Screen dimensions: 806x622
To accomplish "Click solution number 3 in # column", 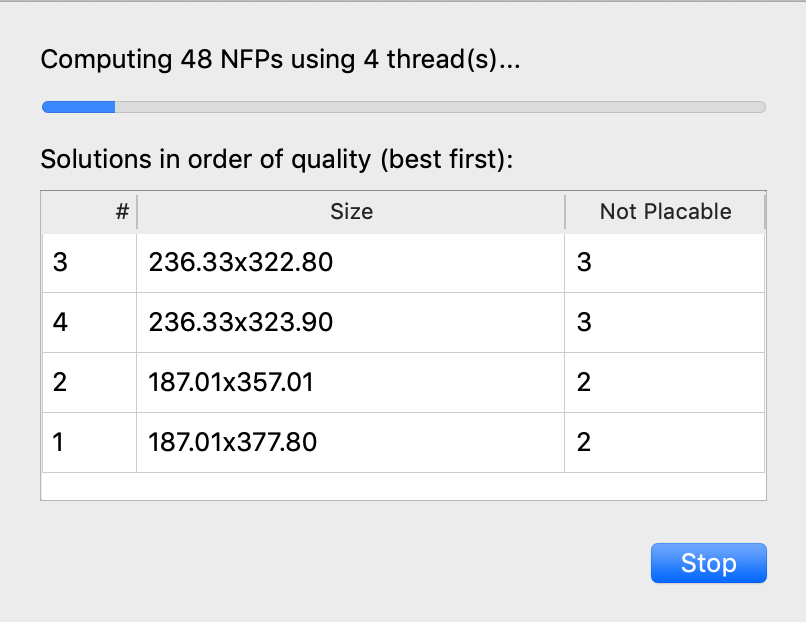I will [60, 263].
